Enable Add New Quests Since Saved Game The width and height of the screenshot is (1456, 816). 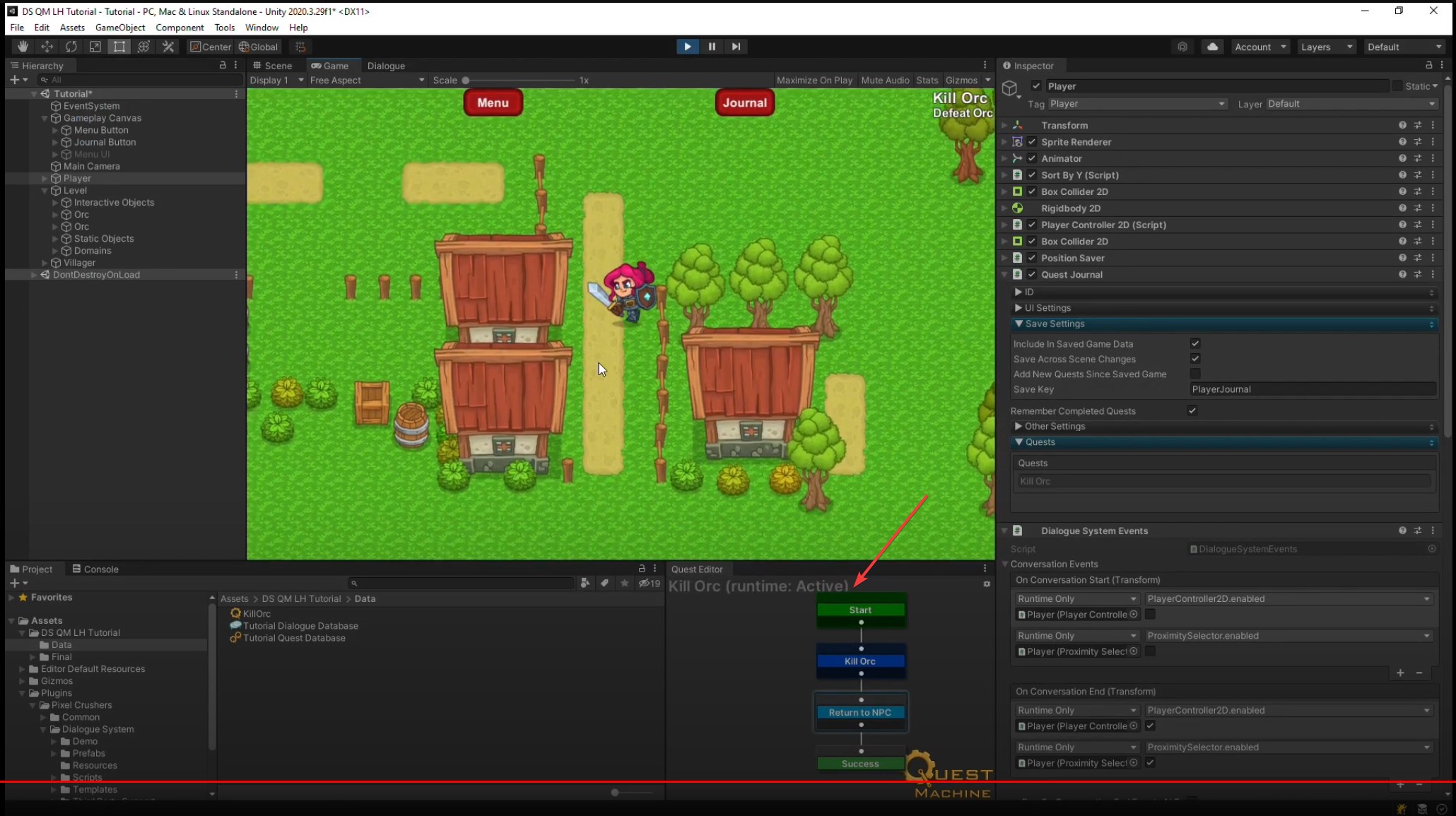point(1195,374)
